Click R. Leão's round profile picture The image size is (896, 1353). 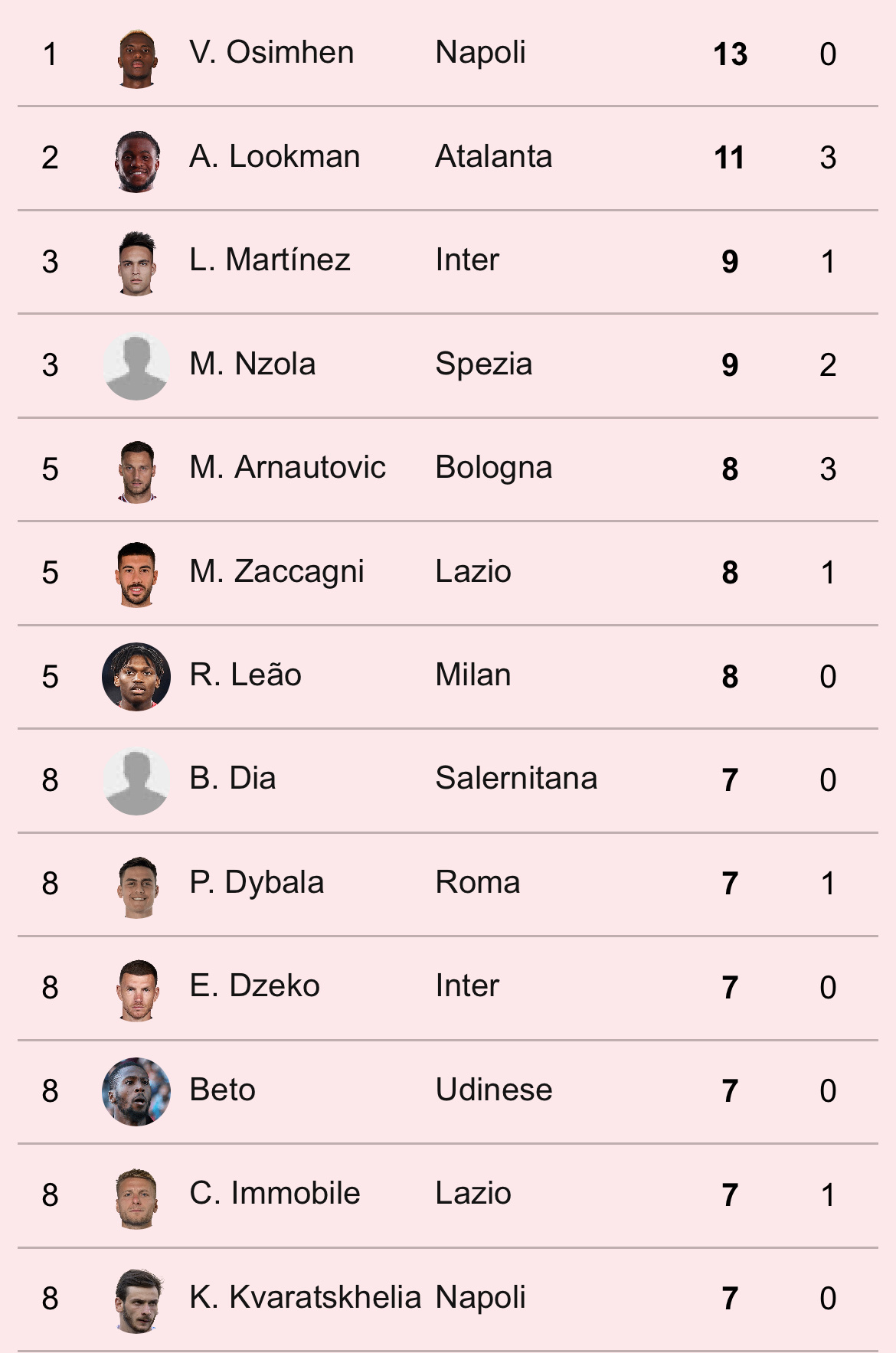click(136, 677)
